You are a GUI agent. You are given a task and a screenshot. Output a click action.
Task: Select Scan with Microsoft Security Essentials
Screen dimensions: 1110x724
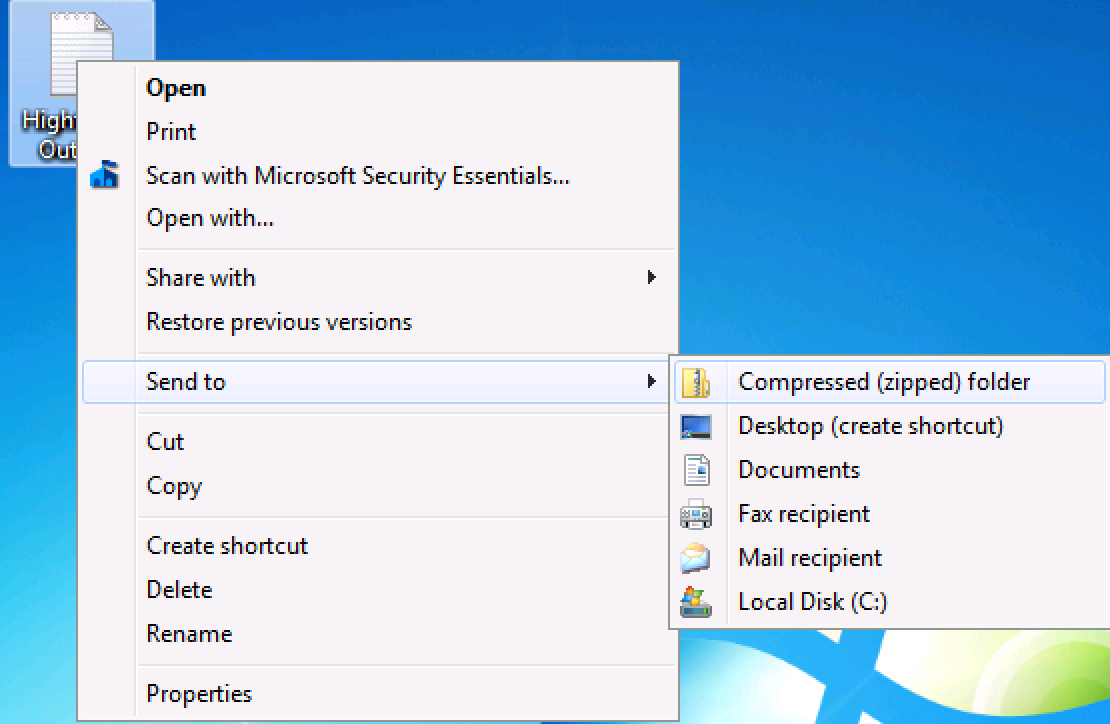[x=379, y=176]
